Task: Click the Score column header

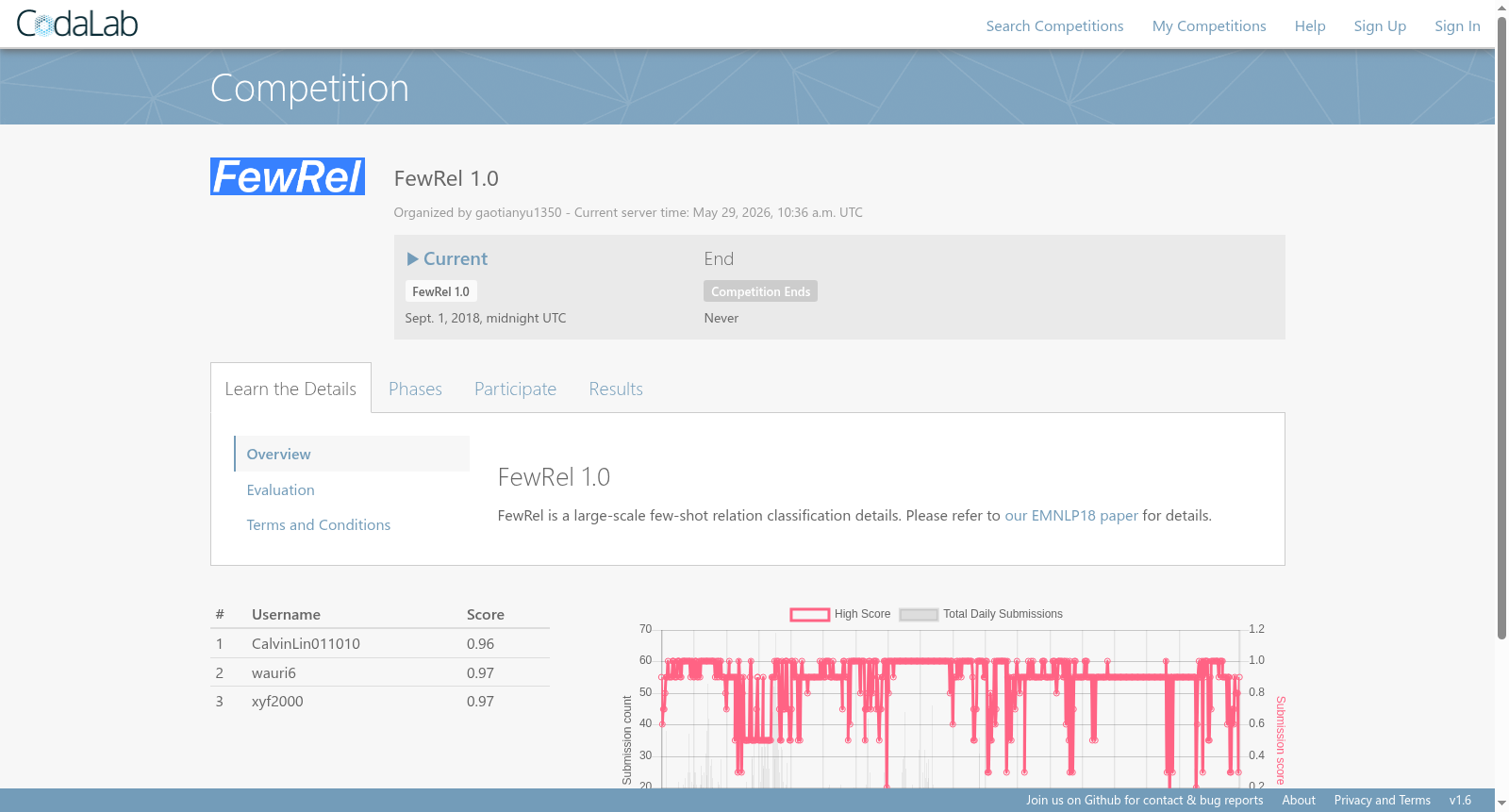Action: (485, 615)
